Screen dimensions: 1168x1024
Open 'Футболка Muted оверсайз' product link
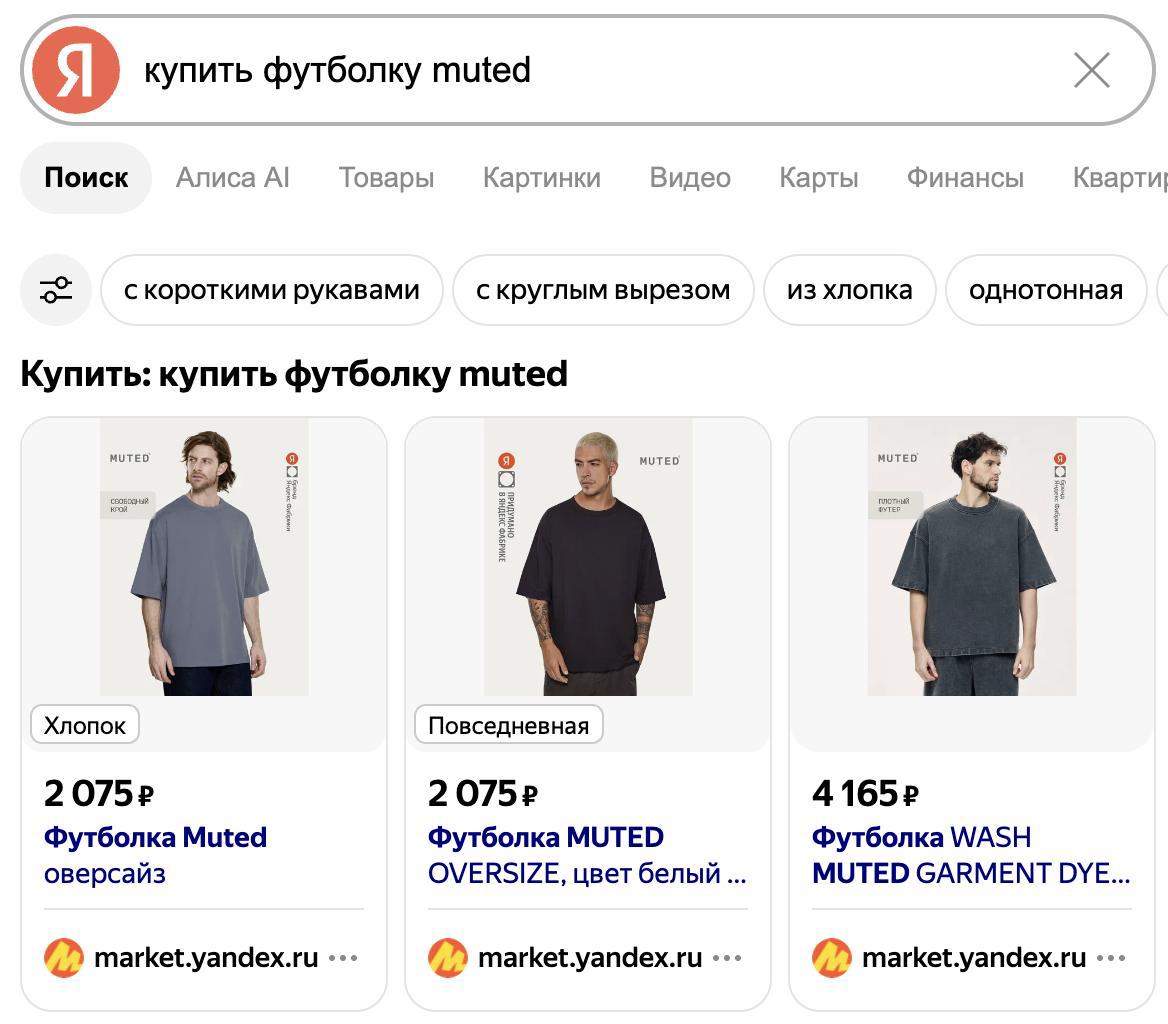[x=156, y=855]
